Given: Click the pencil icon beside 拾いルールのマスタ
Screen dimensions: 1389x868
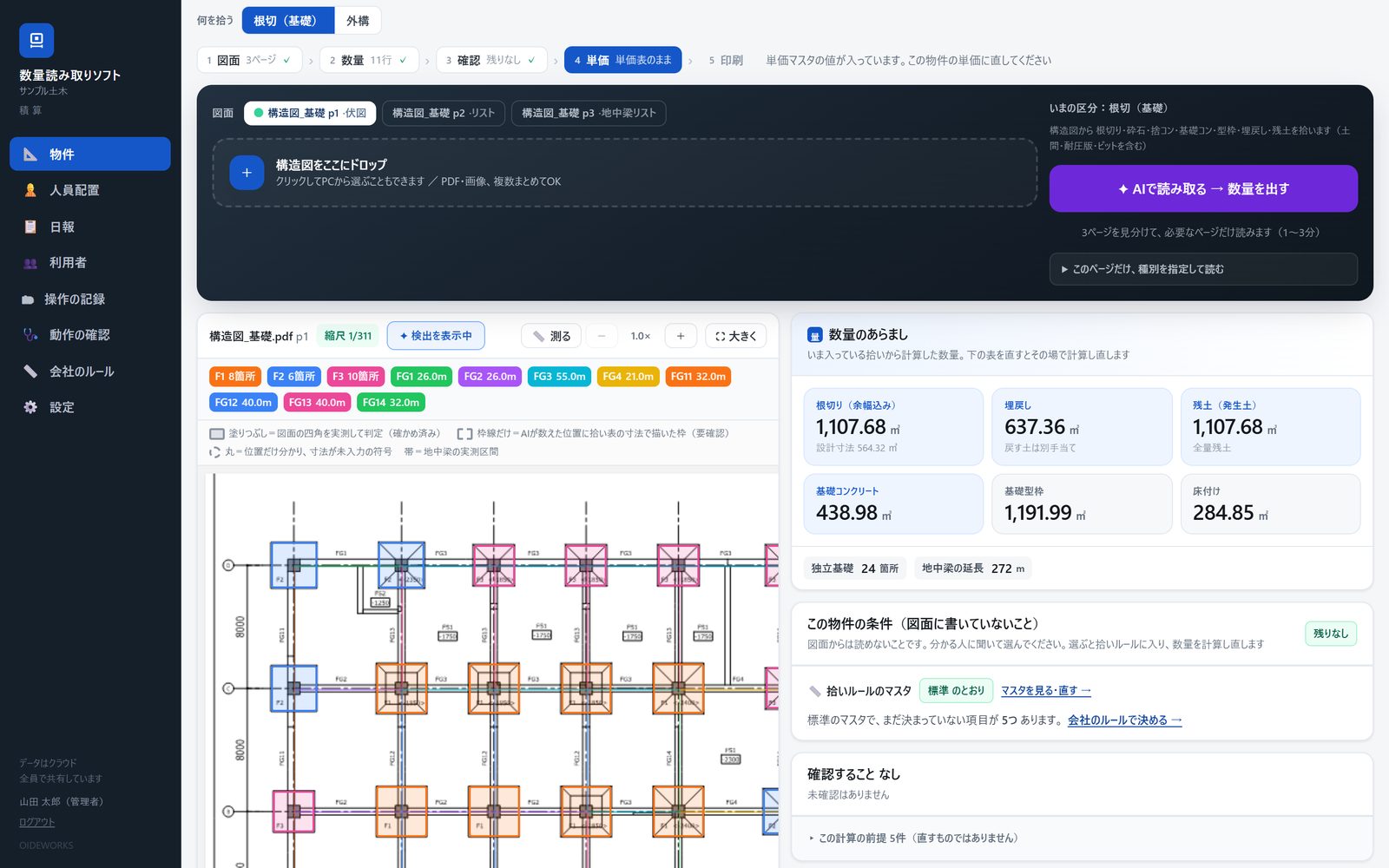Looking at the screenshot, I should [814, 691].
